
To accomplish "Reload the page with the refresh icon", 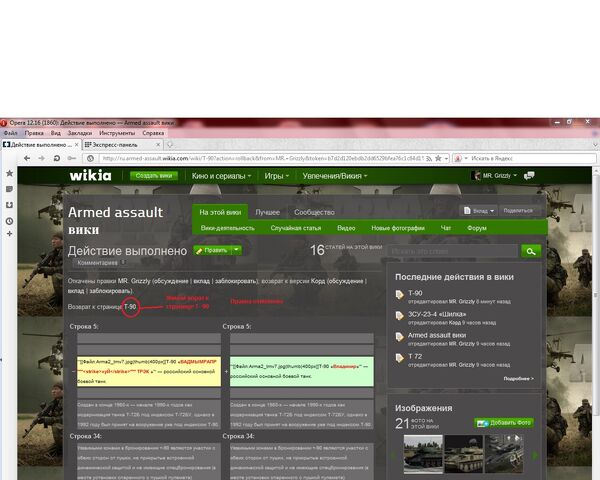I will [x=57, y=158].
